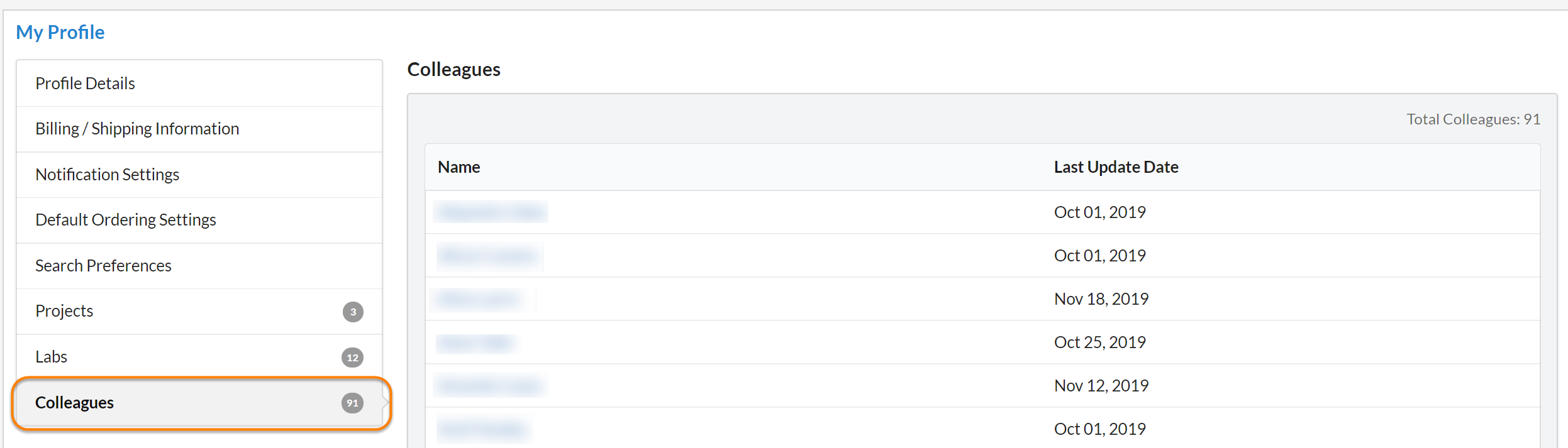Click the Colleagues count badge showing 91

(x=352, y=403)
